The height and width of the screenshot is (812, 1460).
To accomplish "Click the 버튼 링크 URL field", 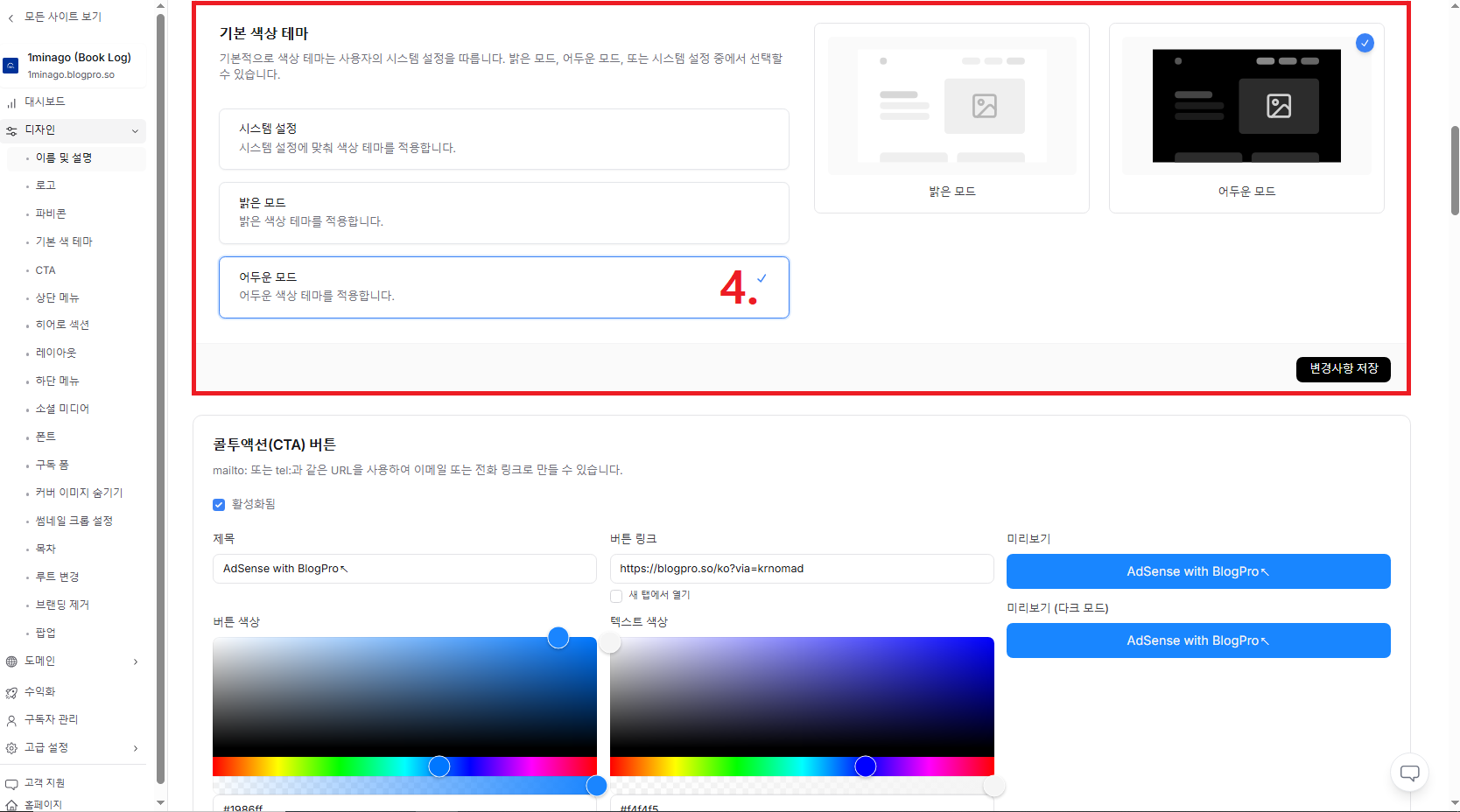I will point(802,569).
